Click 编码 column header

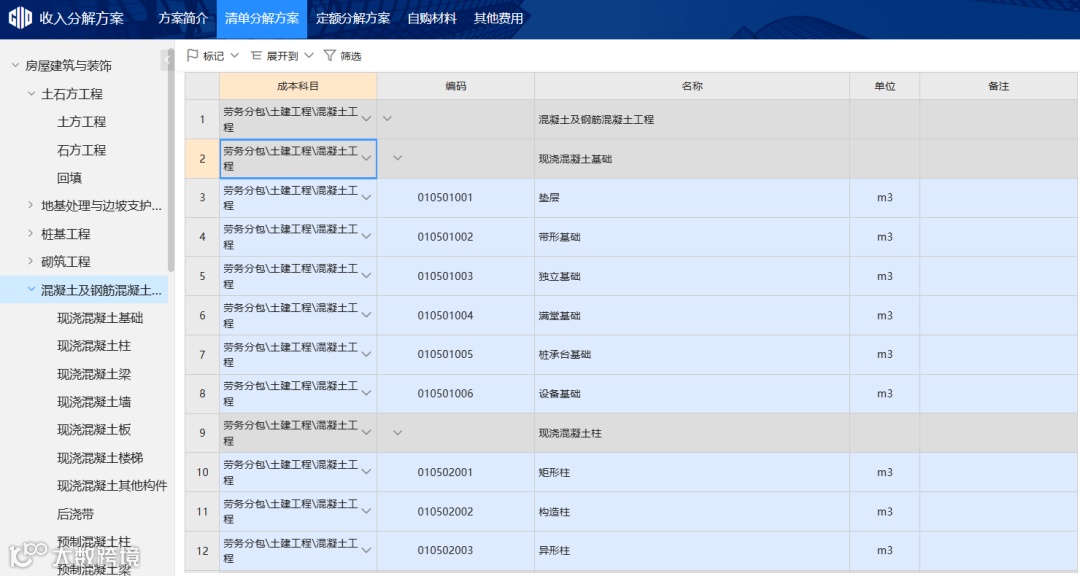pyautogui.click(x=455, y=86)
